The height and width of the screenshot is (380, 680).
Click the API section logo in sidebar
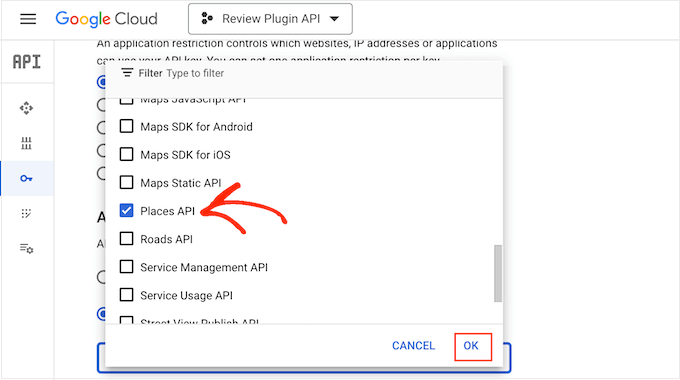click(26, 62)
